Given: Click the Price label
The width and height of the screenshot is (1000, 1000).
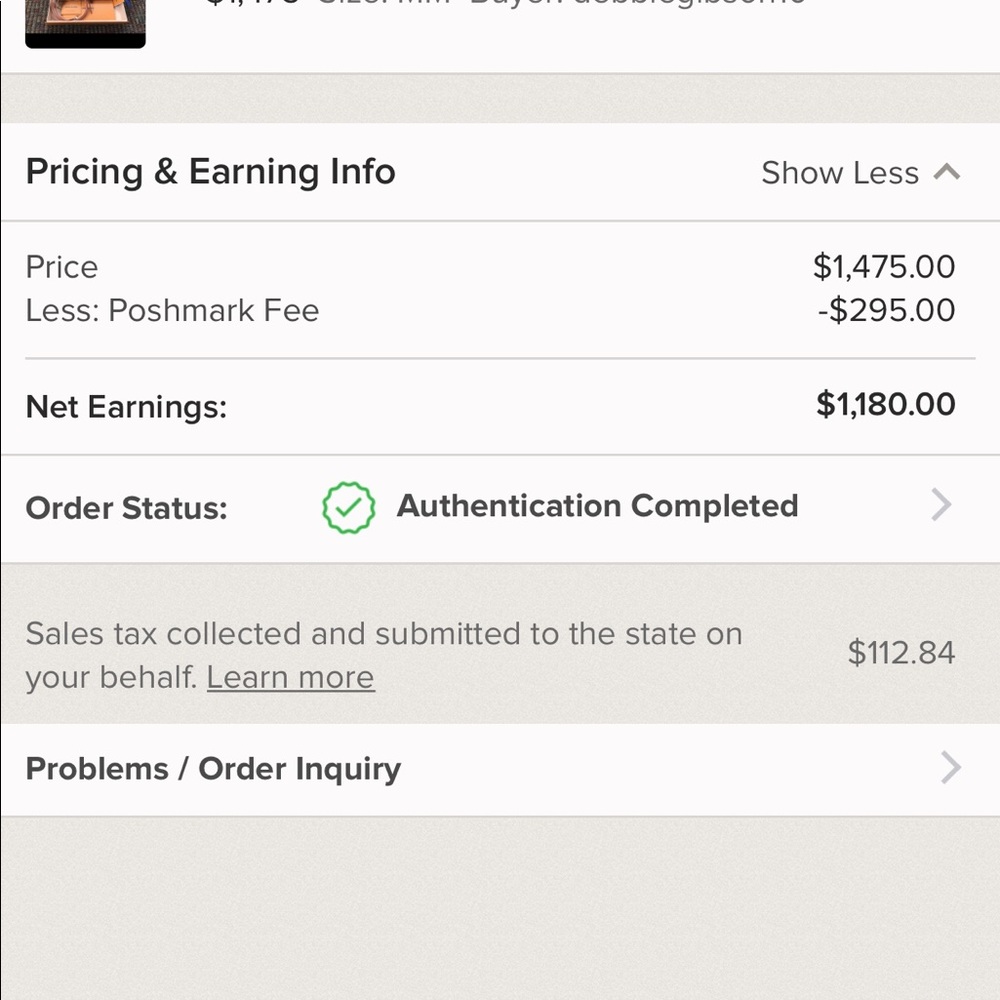Looking at the screenshot, I should pos(62,267).
